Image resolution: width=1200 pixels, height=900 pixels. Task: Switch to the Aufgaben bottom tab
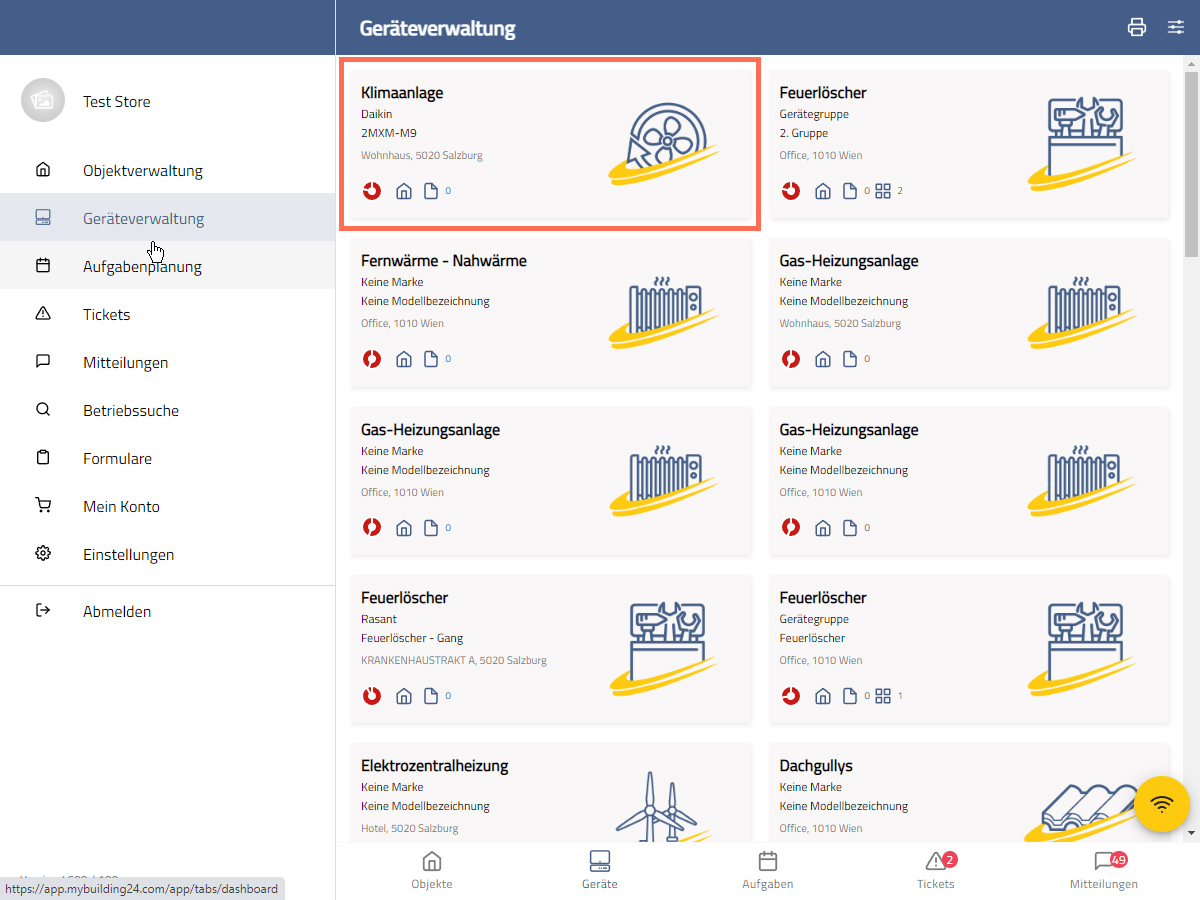pyautogui.click(x=768, y=870)
